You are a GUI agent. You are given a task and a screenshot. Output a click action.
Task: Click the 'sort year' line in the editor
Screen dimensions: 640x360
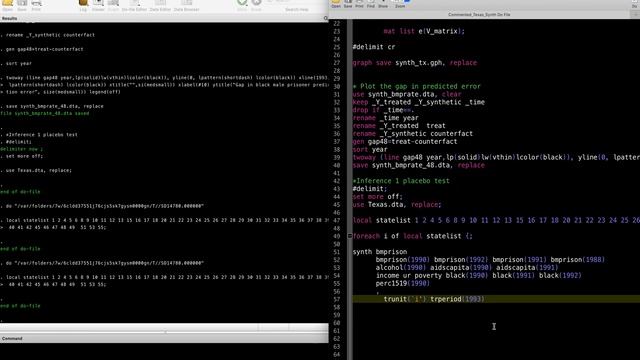(370, 149)
